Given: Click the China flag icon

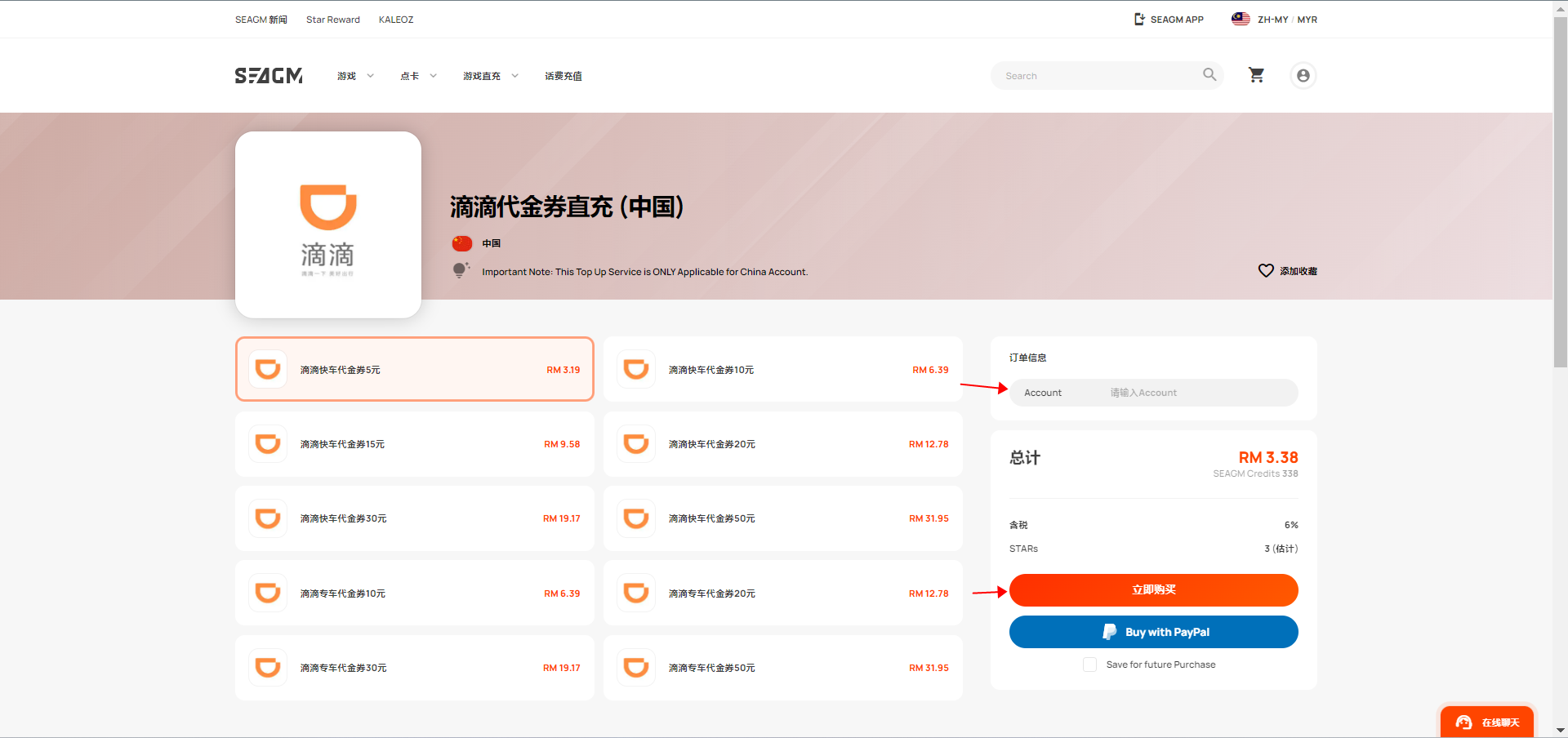Looking at the screenshot, I should point(462,243).
